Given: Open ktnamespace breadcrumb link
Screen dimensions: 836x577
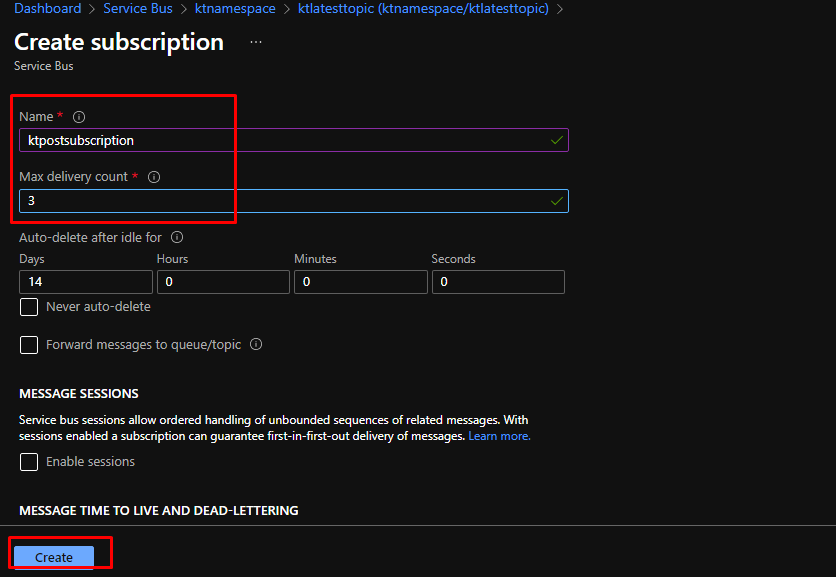Looking at the screenshot, I should [234, 9].
